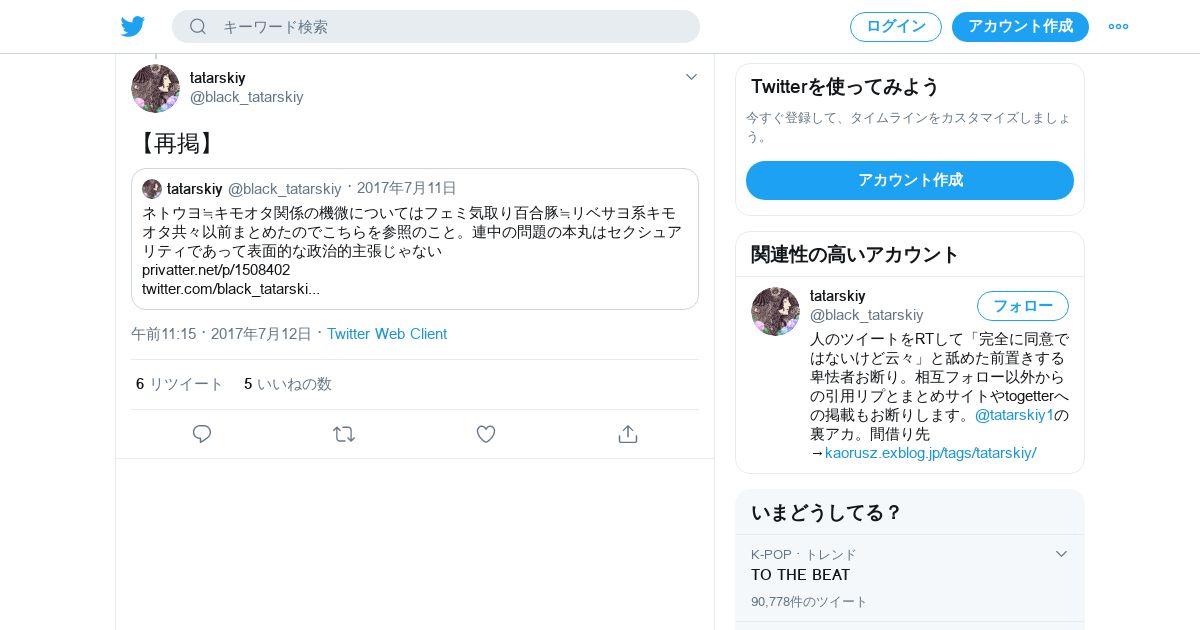Follow tatarskiy with フォロー button
This screenshot has width=1200, height=630.
(x=1023, y=306)
